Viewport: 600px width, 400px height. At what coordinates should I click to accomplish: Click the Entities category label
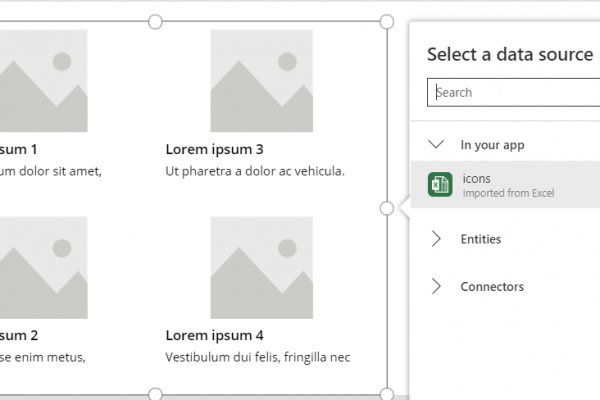tap(481, 239)
